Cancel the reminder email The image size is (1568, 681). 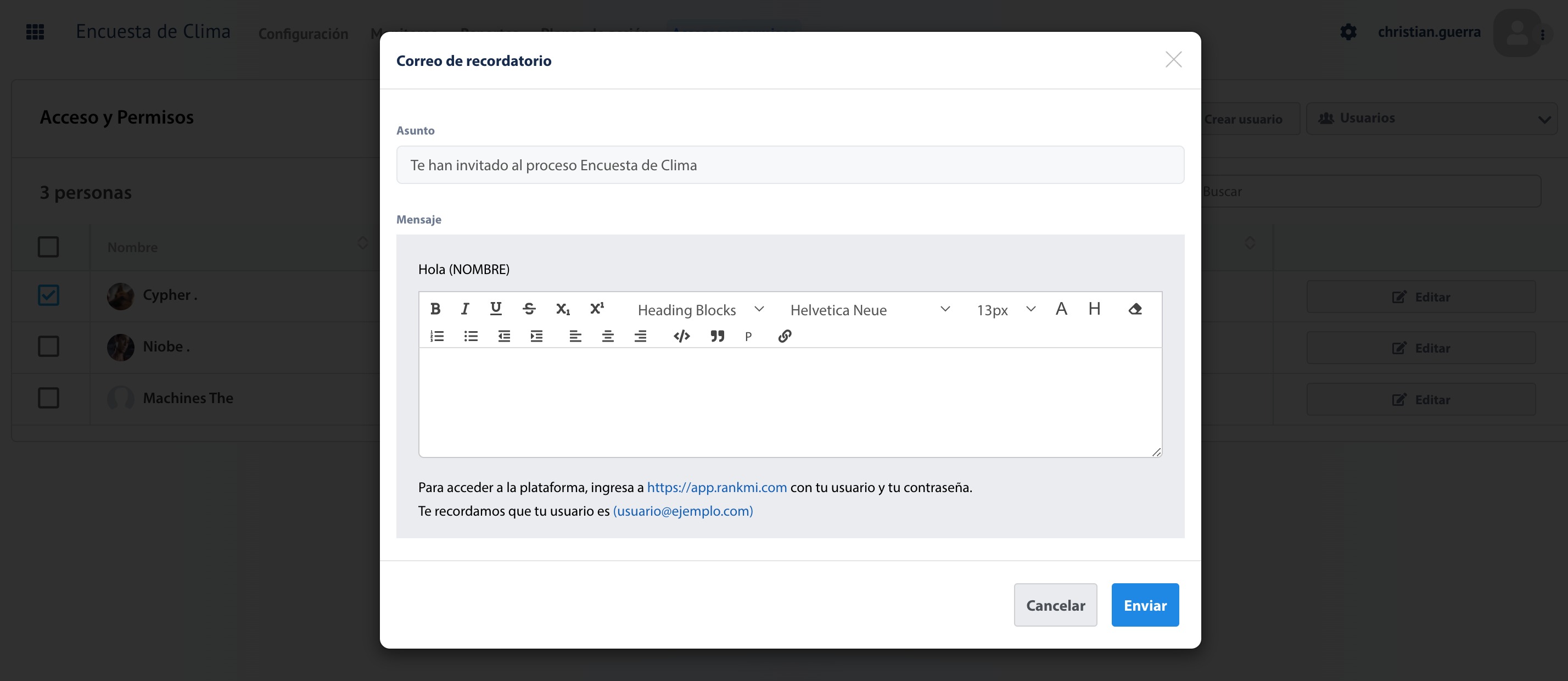[x=1055, y=605]
